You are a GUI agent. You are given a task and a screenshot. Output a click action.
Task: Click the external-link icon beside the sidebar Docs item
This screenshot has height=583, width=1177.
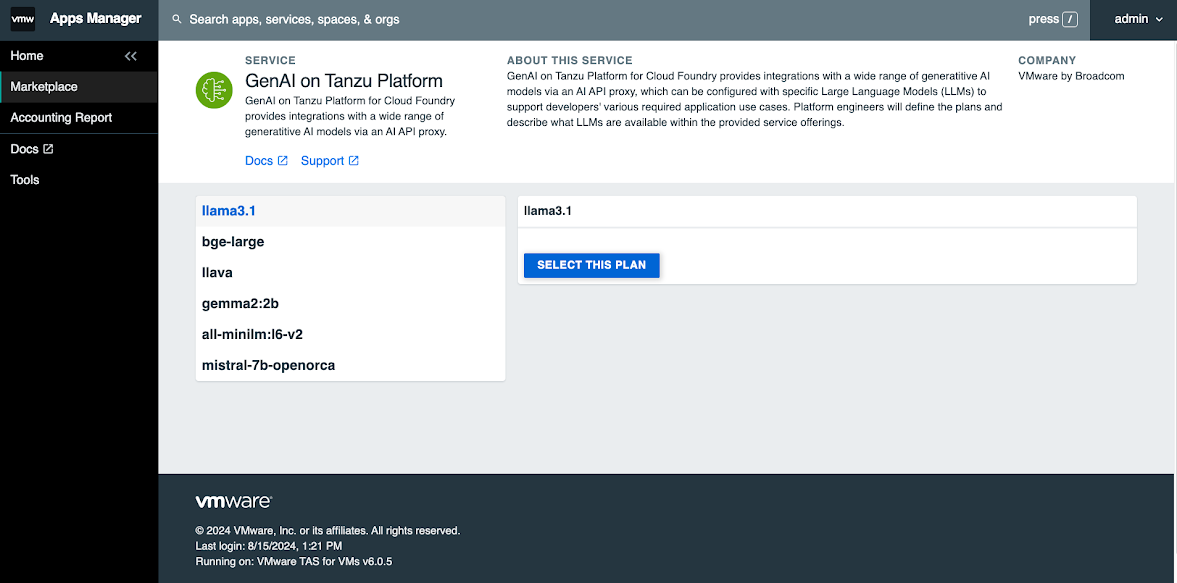point(48,149)
